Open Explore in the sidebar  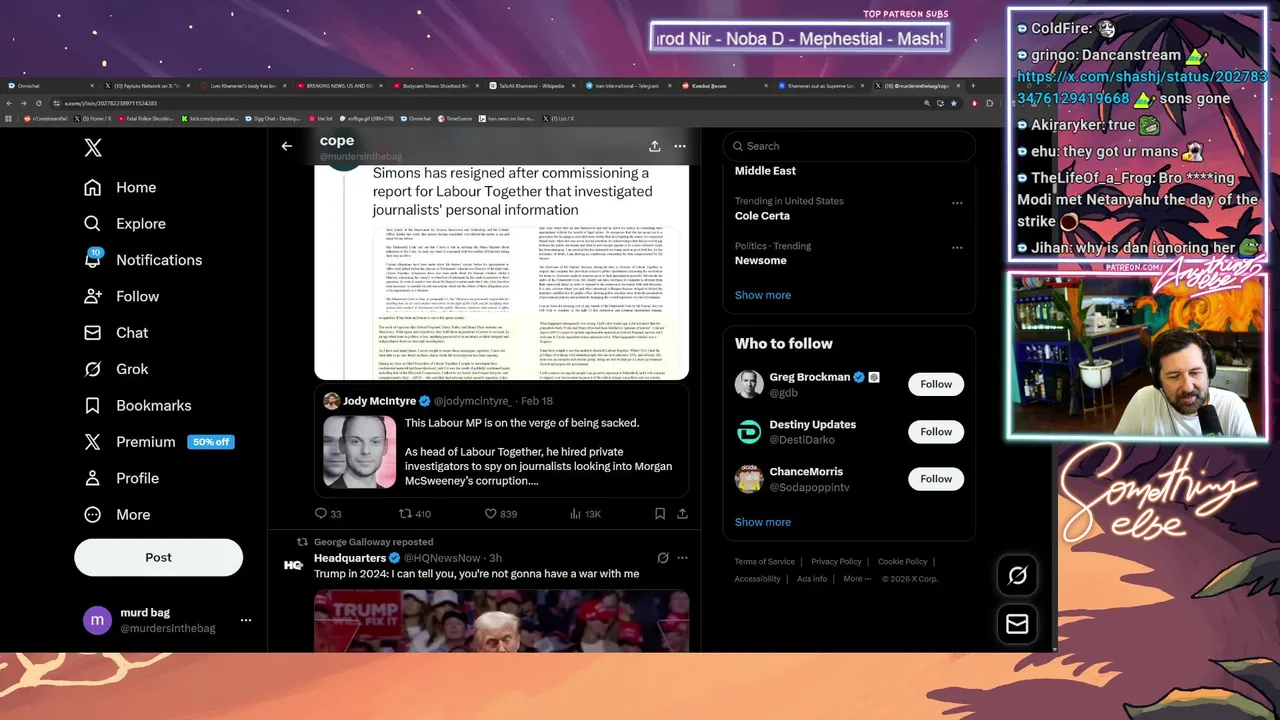(x=125, y=223)
